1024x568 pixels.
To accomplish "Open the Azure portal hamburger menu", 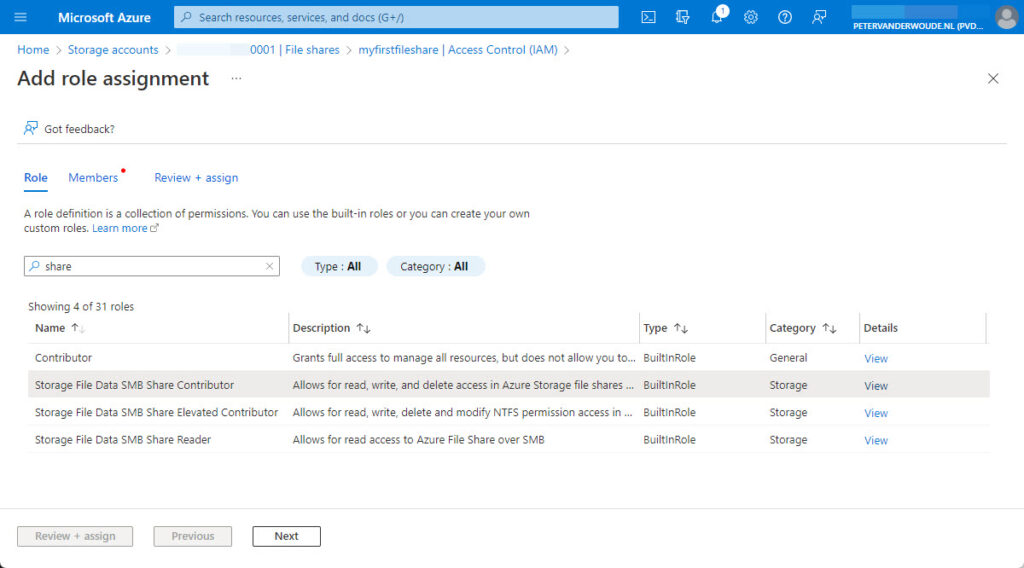I will (21, 17).
